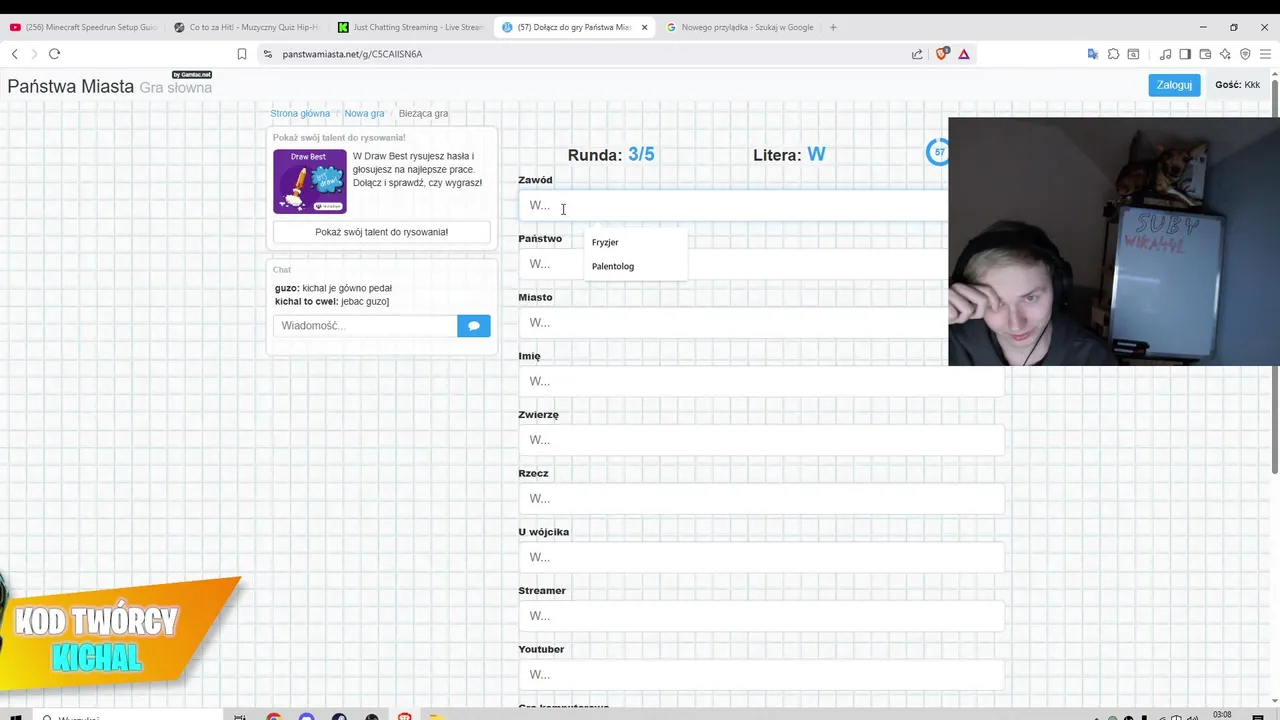Focus the Imię answer field
Viewport: 1280px width, 720px height.
point(761,381)
